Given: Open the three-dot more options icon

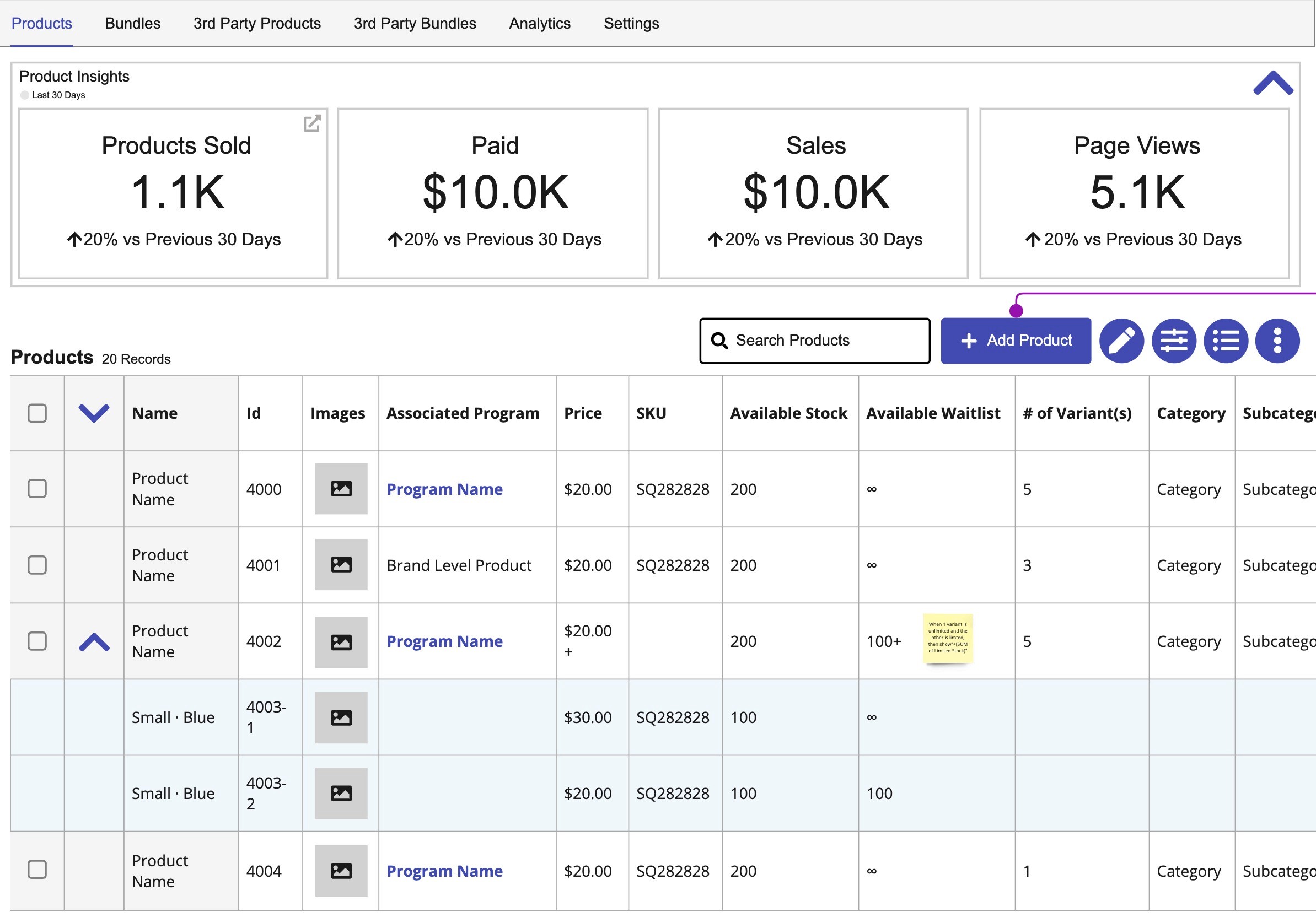Looking at the screenshot, I should (1277, 341).
